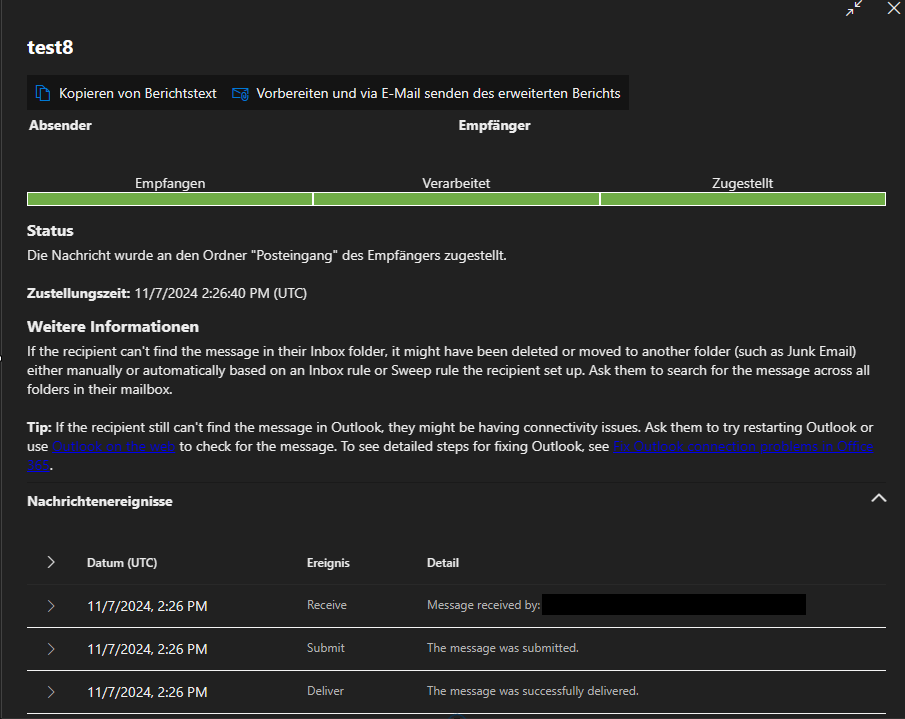This screenshot has width=905, height=719.
Task: Expand the Receive event row
Action: [x=51, y=606]
